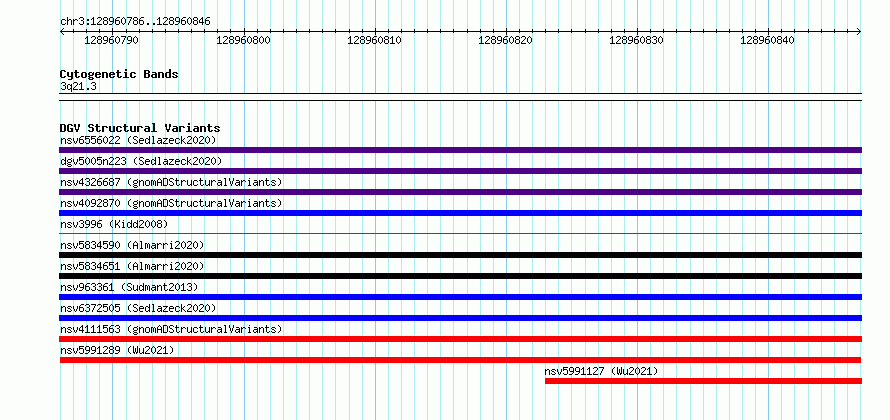This screenshot has width=890, height=420.
Task: Select the black bar under nsv5834590
Action: point(460,255)
